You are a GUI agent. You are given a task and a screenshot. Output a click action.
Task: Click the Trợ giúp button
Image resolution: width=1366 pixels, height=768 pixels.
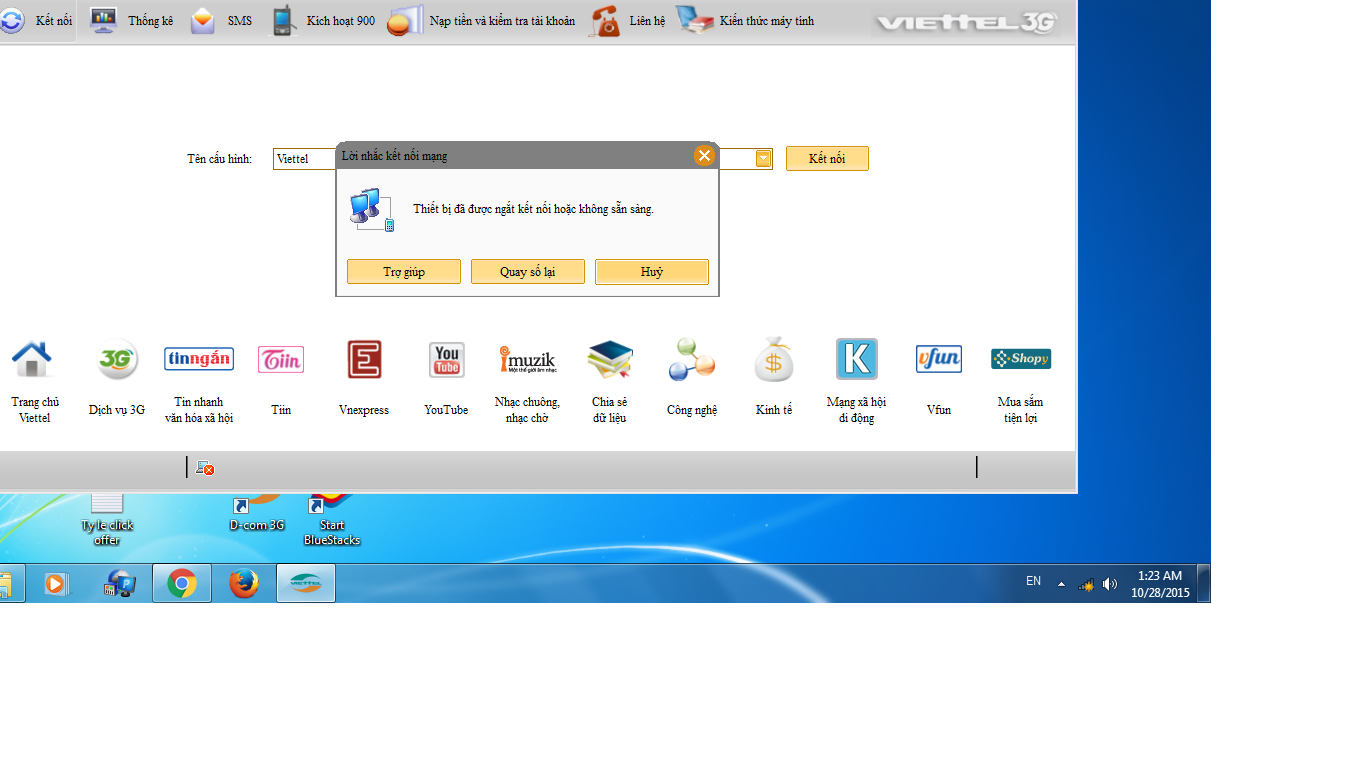click(x=404, y=272)
